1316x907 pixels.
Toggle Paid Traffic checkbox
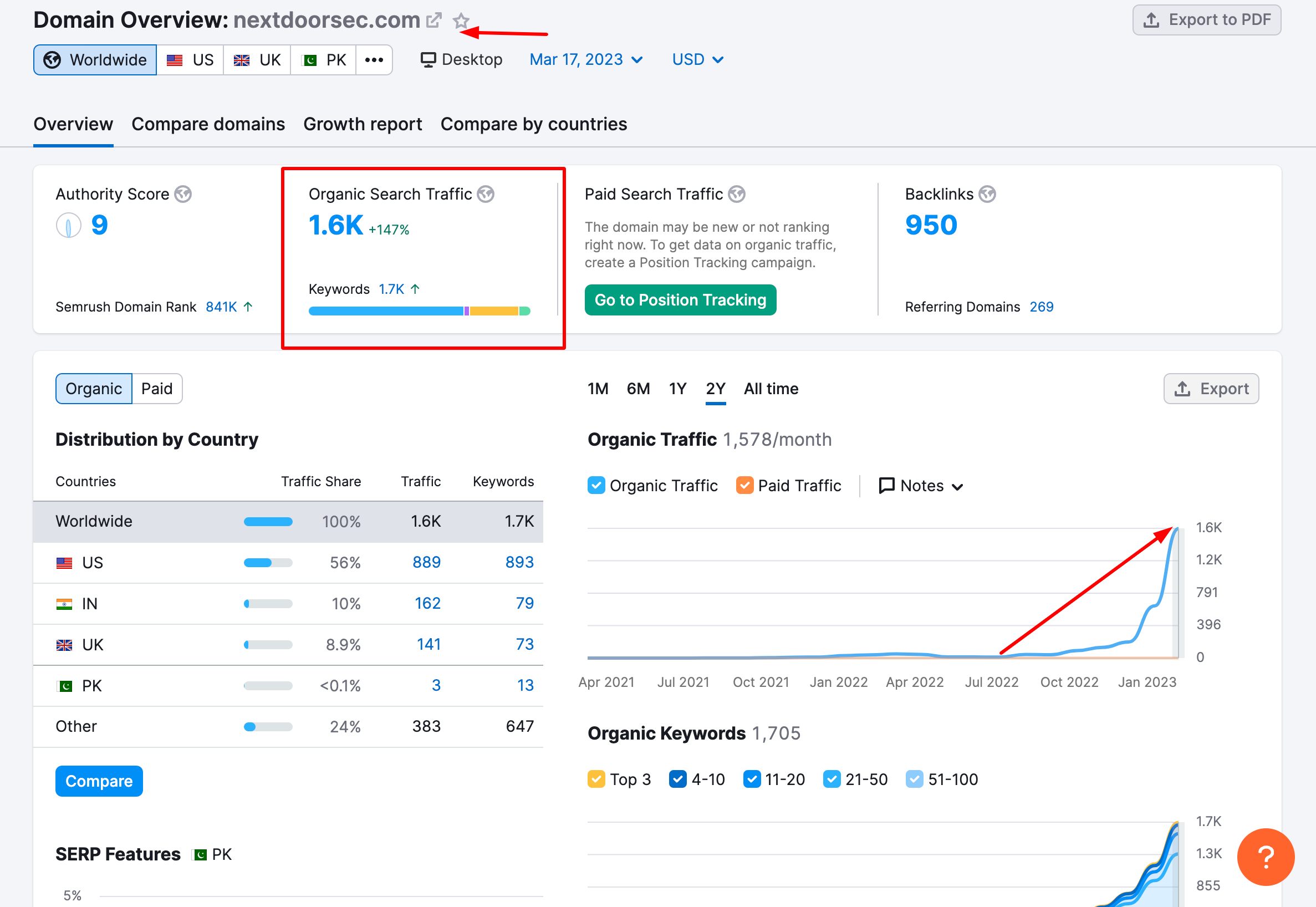click(x=744, y=486)
